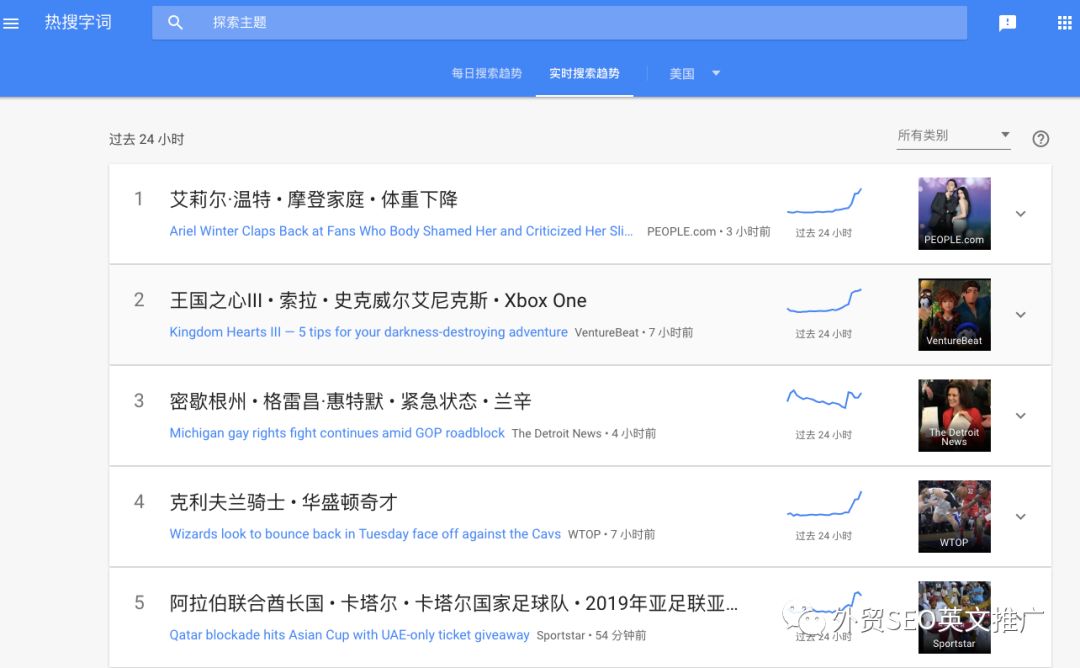Open the 美国 country dropdown
Viewport: 1080px width, 668px height.
pyautogui.click(x=694, y=74)
